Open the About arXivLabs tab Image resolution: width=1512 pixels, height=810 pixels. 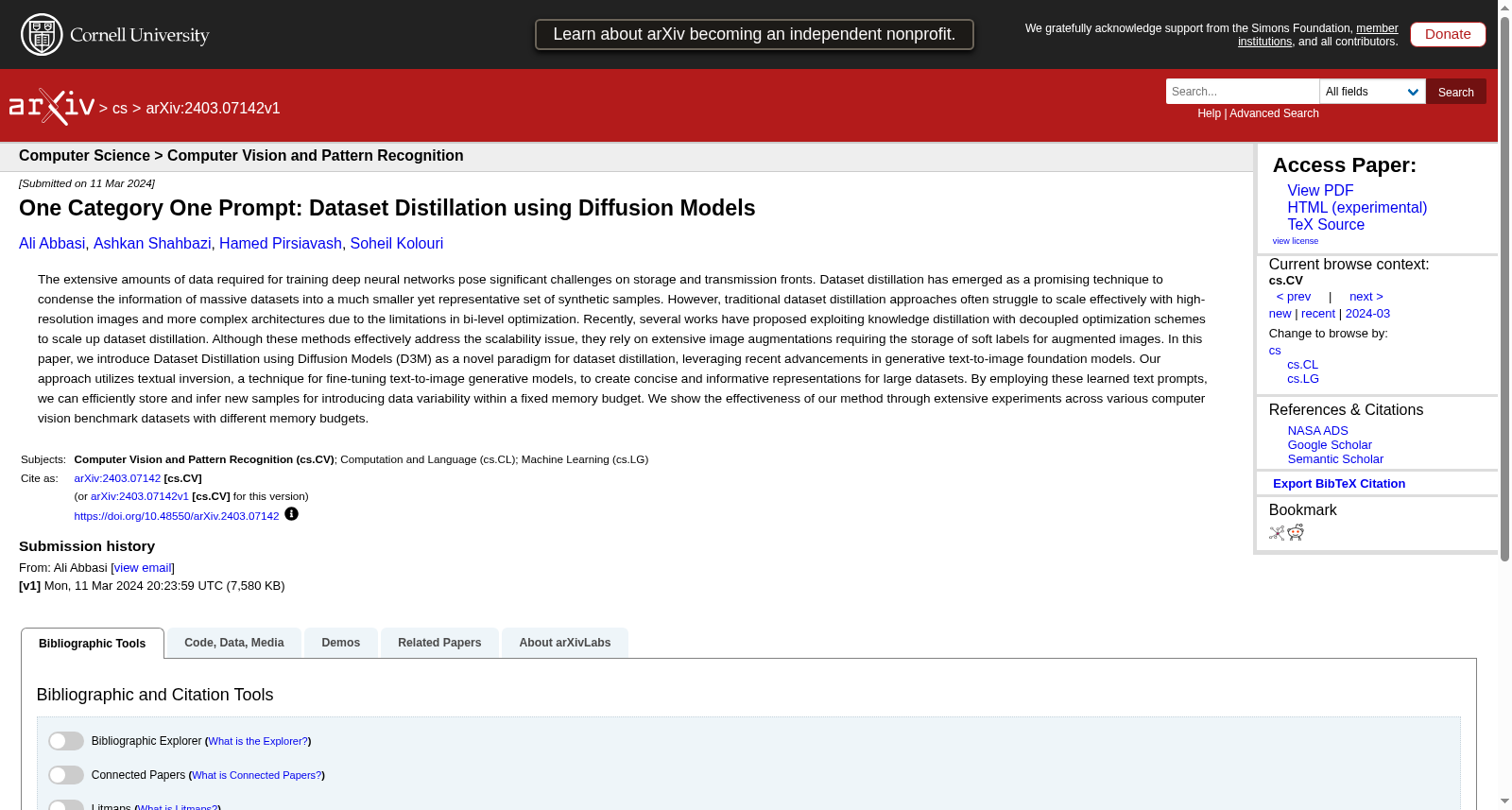click(565, 643)
